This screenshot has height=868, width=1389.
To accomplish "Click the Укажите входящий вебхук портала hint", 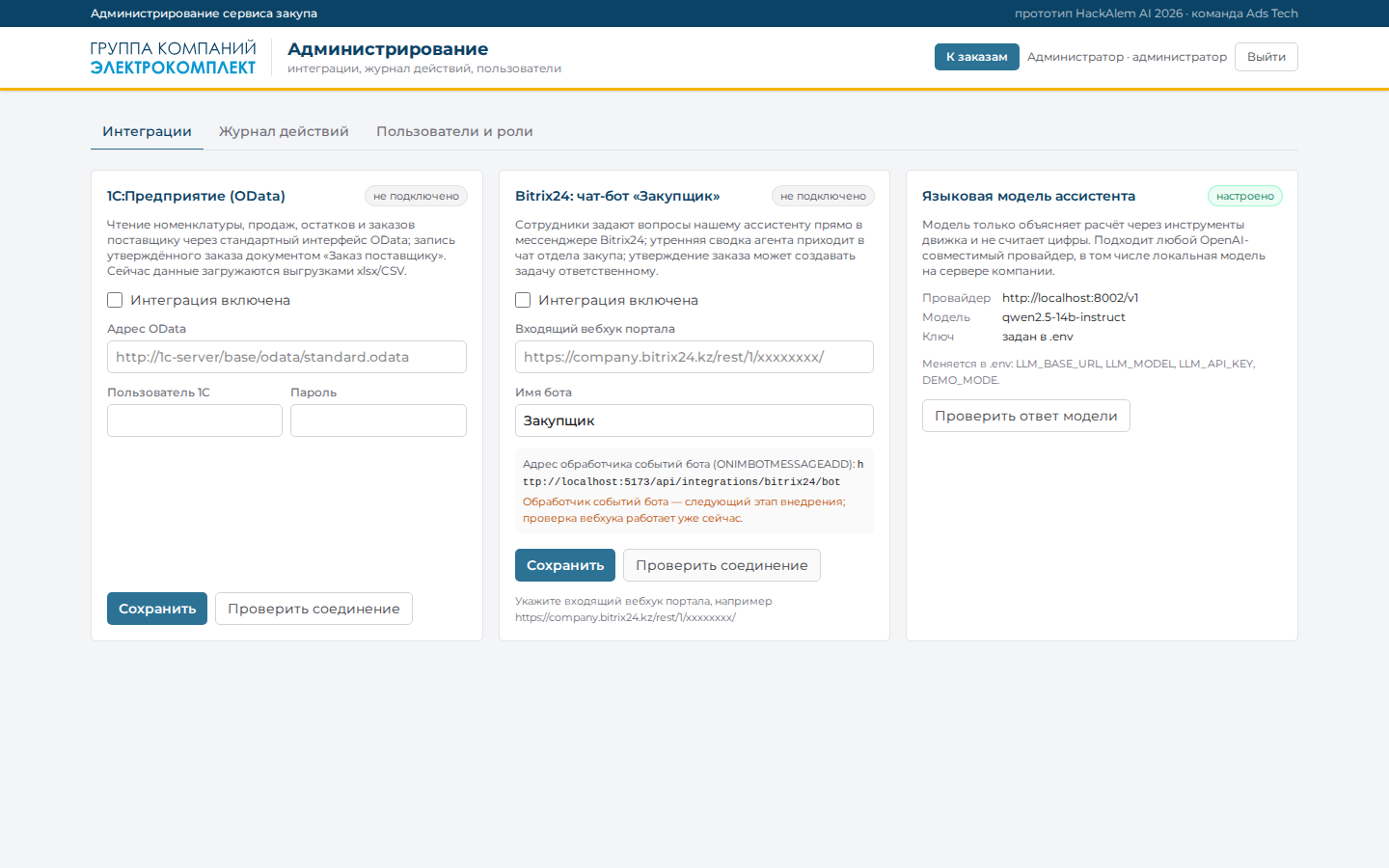I will coord(643,609).
